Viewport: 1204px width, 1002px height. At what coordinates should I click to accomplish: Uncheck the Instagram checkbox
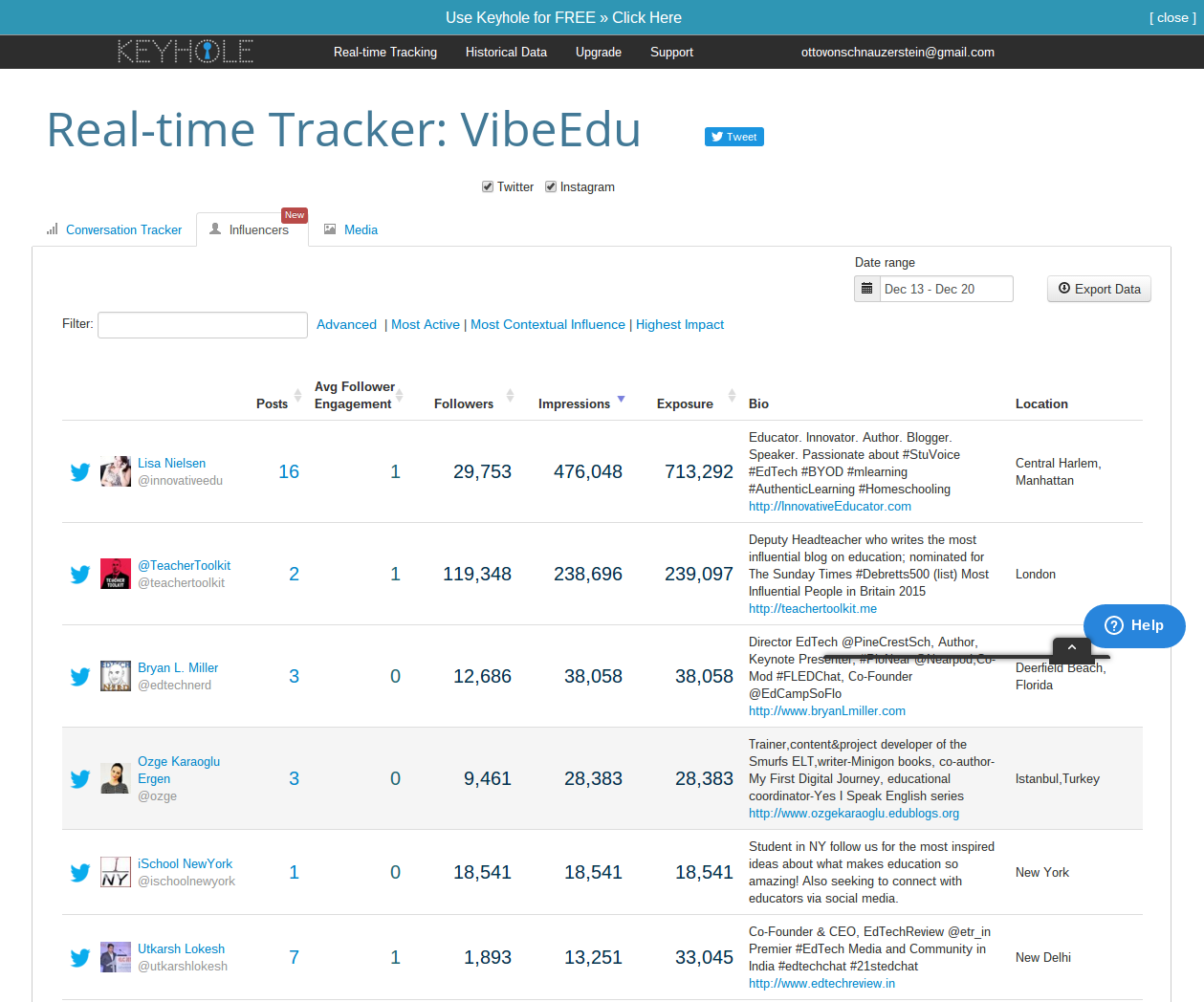[x=551, y=186]
